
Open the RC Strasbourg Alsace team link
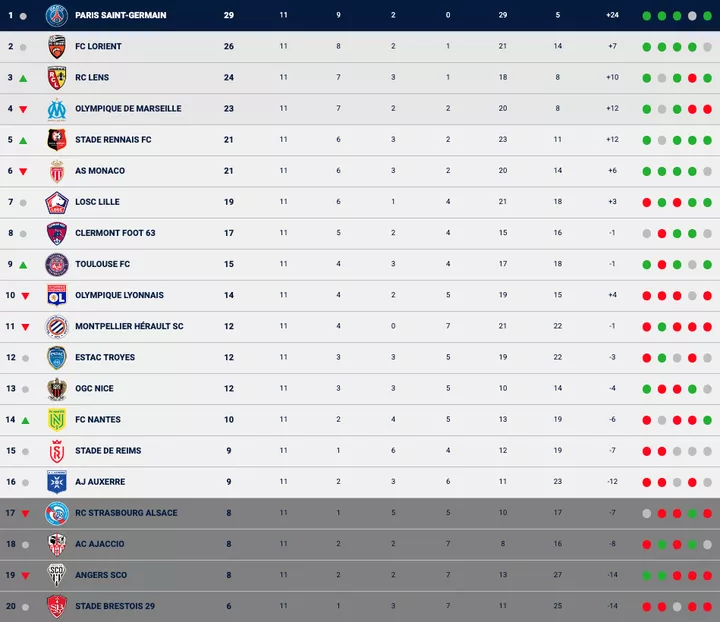point(126,513)
